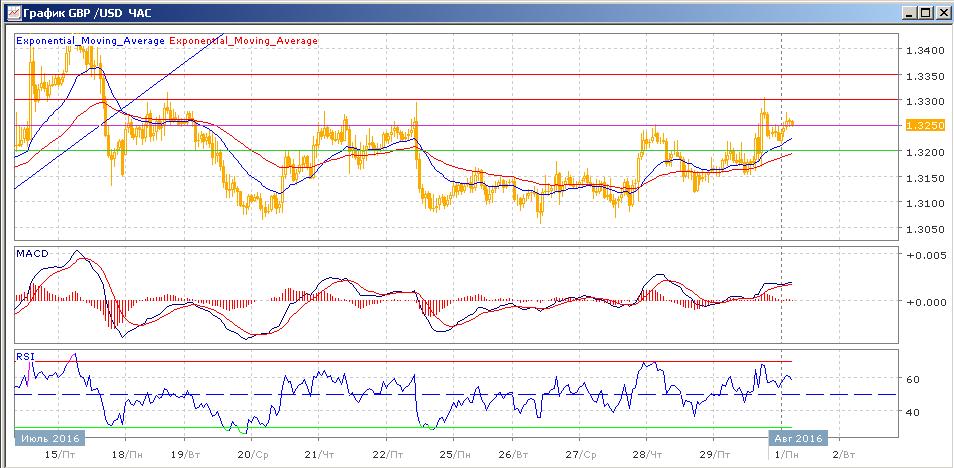Click the RSI indicator label

coord(26,355)
